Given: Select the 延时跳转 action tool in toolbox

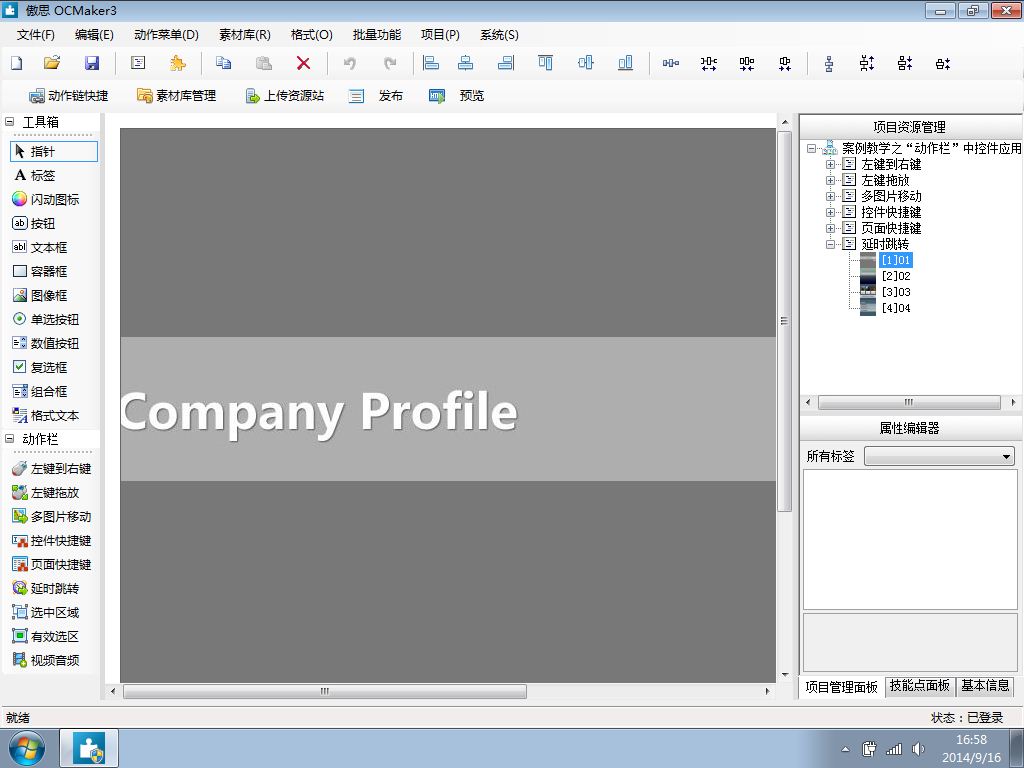Looking at the screenshot, I should click(46, 588).
